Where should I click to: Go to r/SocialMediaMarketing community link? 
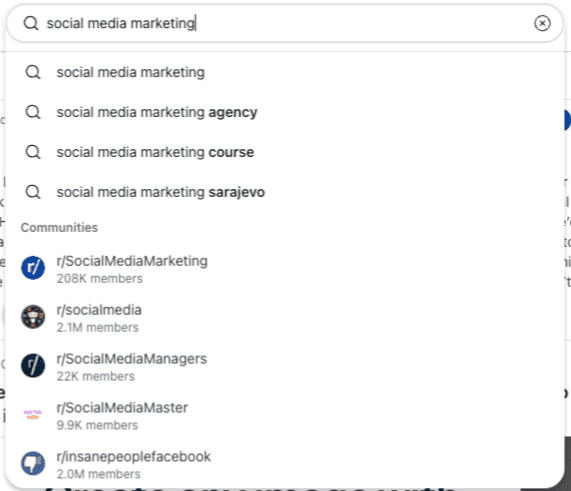tap(132, 261)
